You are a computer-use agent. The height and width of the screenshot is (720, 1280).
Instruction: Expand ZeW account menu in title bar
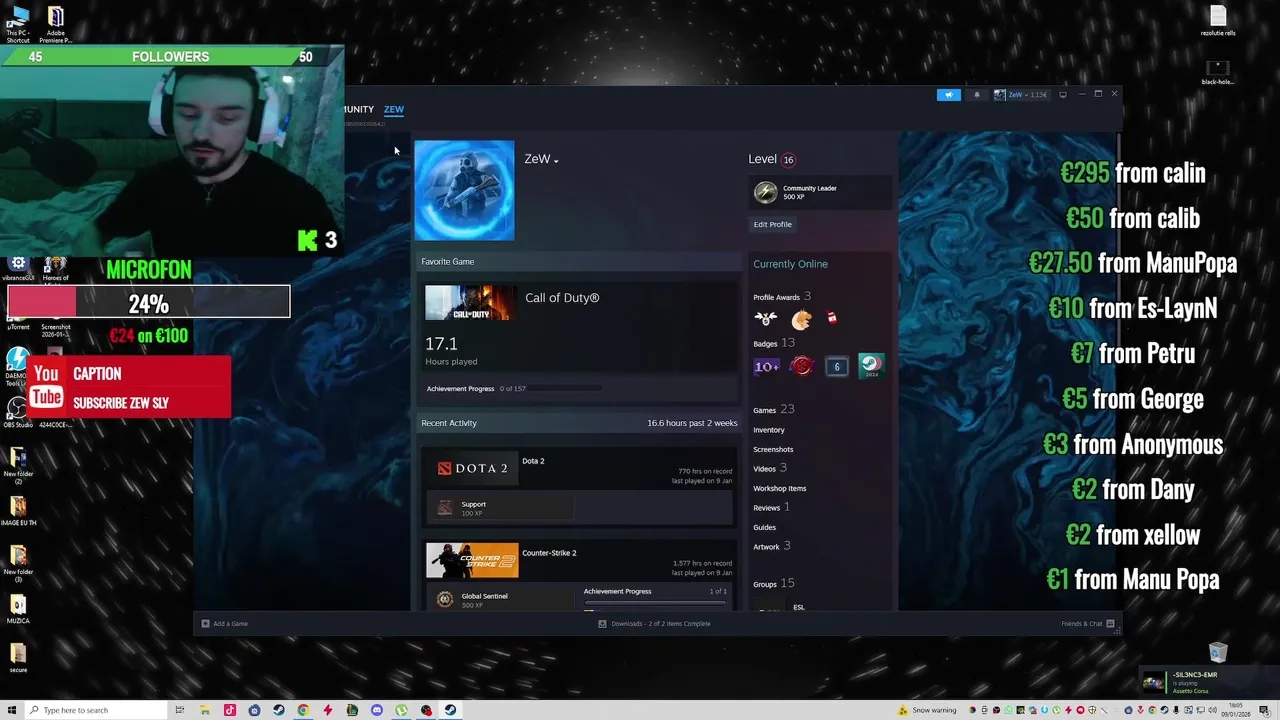(1021, 95)
